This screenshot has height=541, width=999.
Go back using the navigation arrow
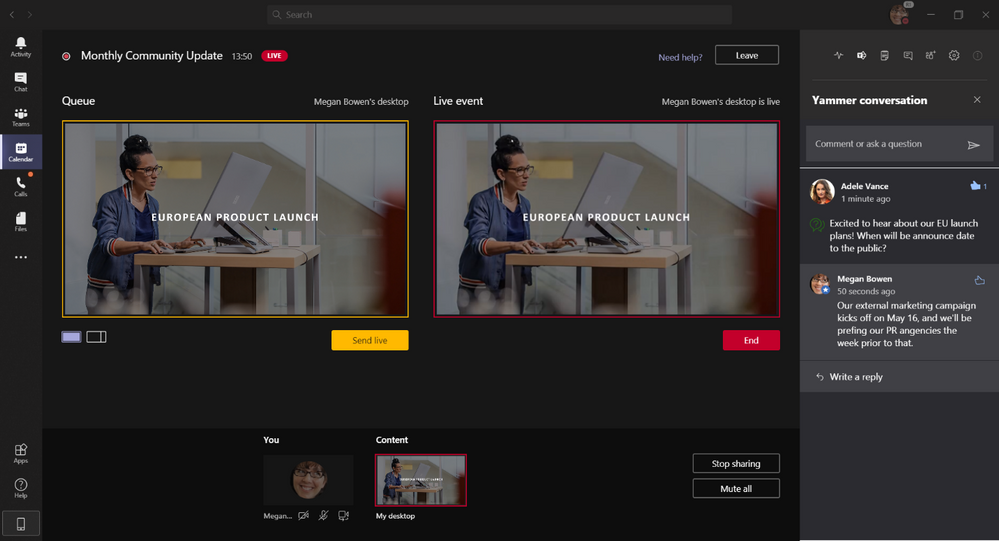pos(11,14)
